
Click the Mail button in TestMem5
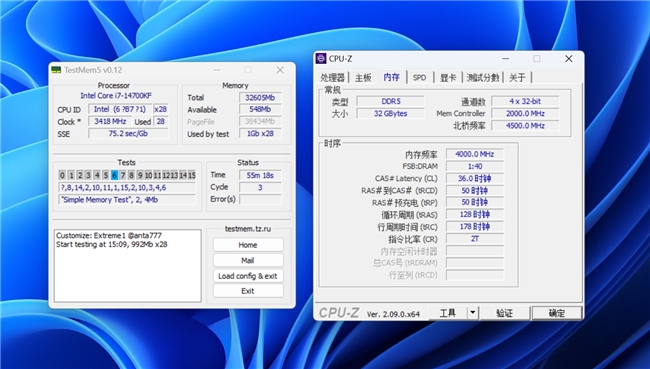[248, 260]
